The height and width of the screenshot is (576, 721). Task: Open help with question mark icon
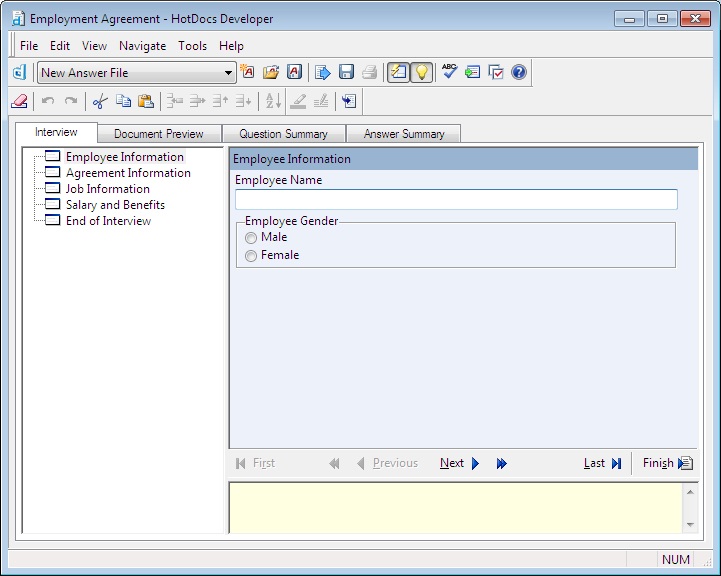[519, 72]
